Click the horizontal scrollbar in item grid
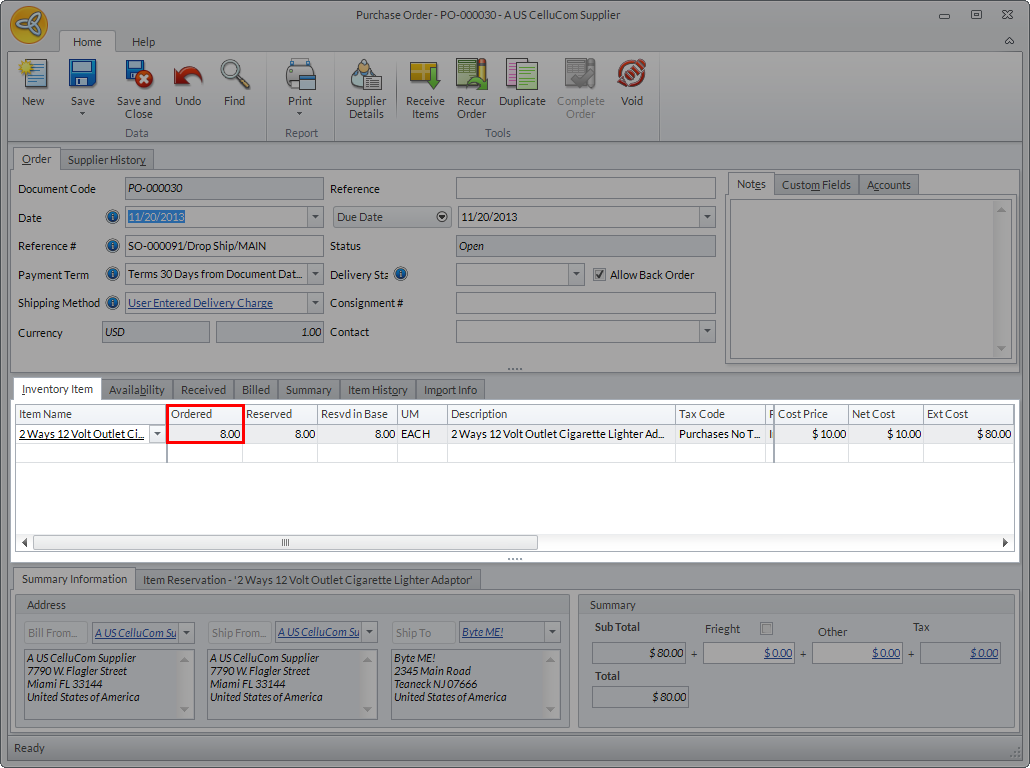Viewport: 1030px width, 768px height. point(285,542)
